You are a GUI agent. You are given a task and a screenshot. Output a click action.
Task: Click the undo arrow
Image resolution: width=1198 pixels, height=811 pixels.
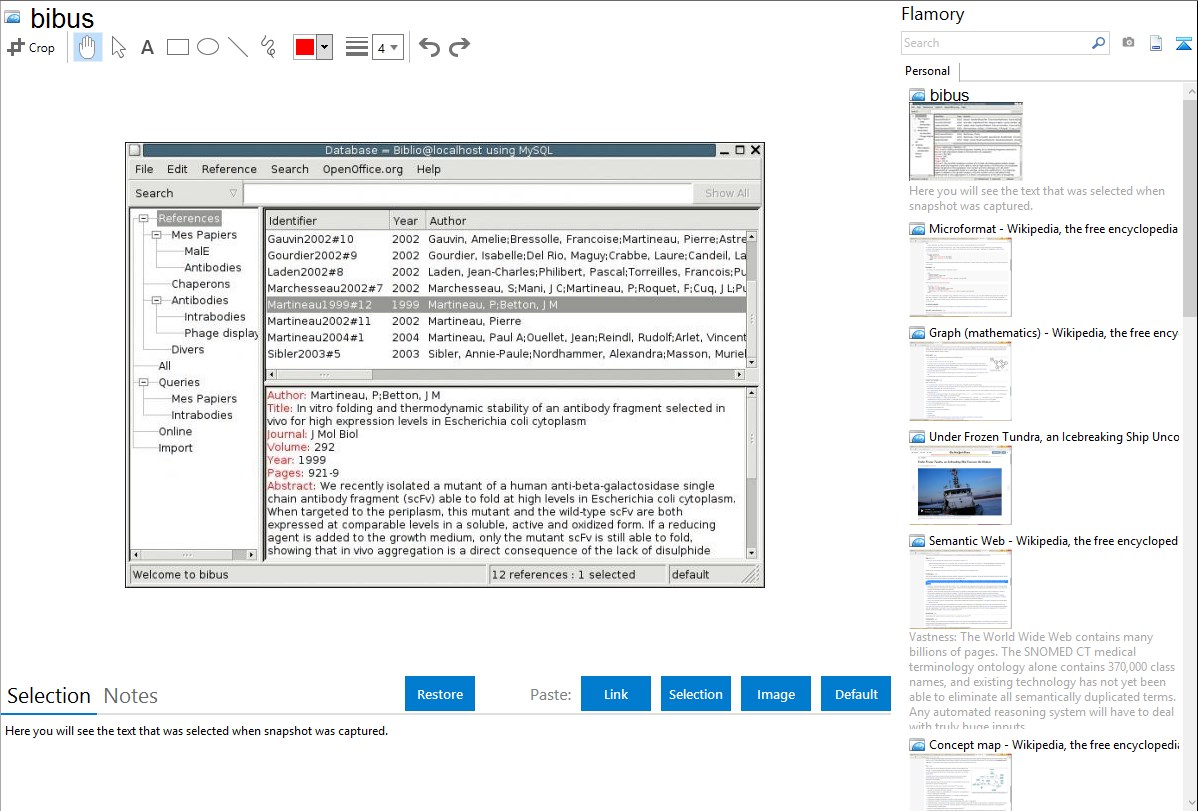(429, 47)
